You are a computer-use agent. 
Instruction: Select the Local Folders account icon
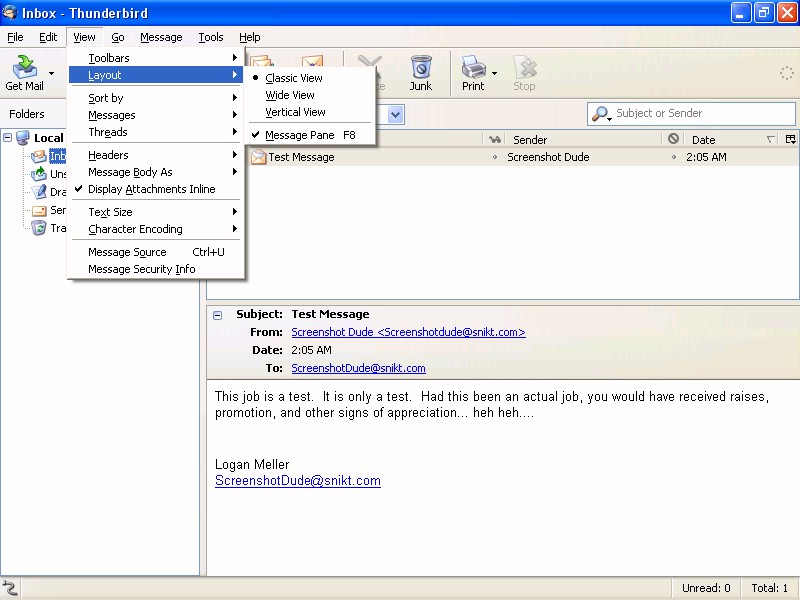click(22, 137)
